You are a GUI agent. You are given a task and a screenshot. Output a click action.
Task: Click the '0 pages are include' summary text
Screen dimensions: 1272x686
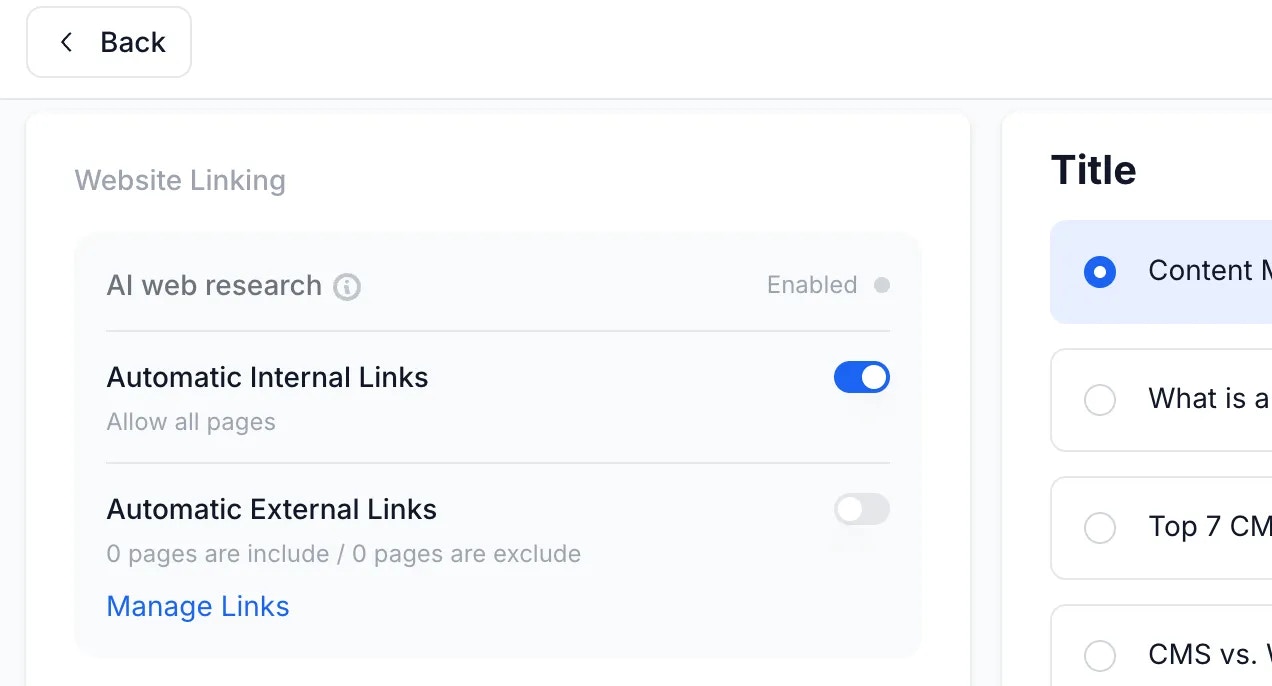(343, 553)
